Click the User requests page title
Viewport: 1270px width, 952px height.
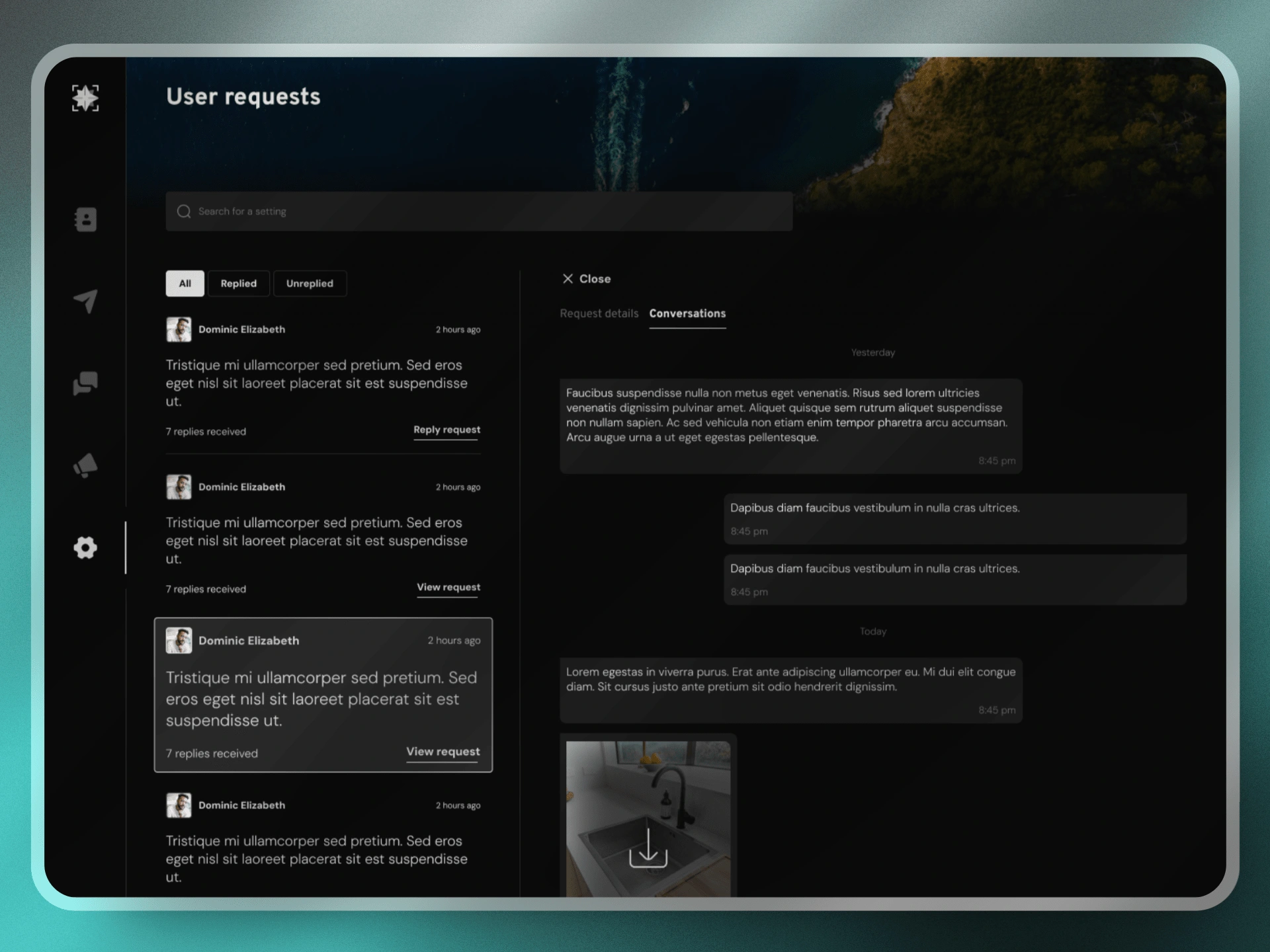243,97
